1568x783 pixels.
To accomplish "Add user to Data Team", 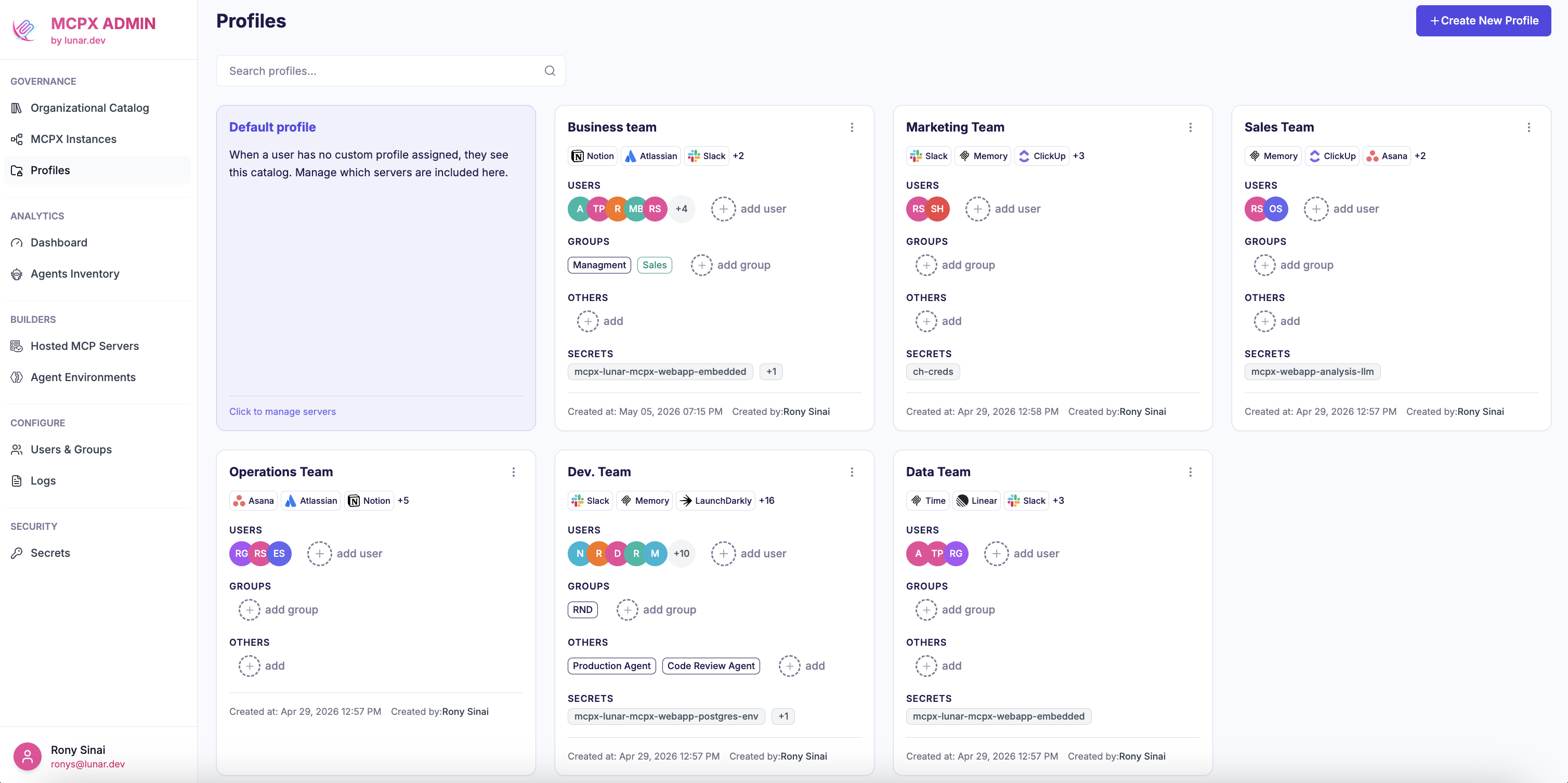I will [1022, 554].
